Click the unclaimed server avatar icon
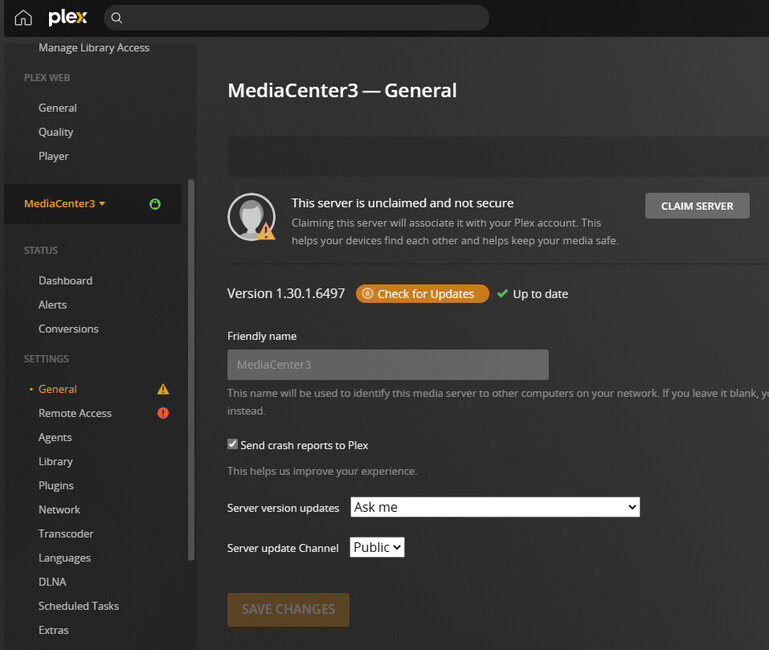769x650 pixels. point(250,216)
